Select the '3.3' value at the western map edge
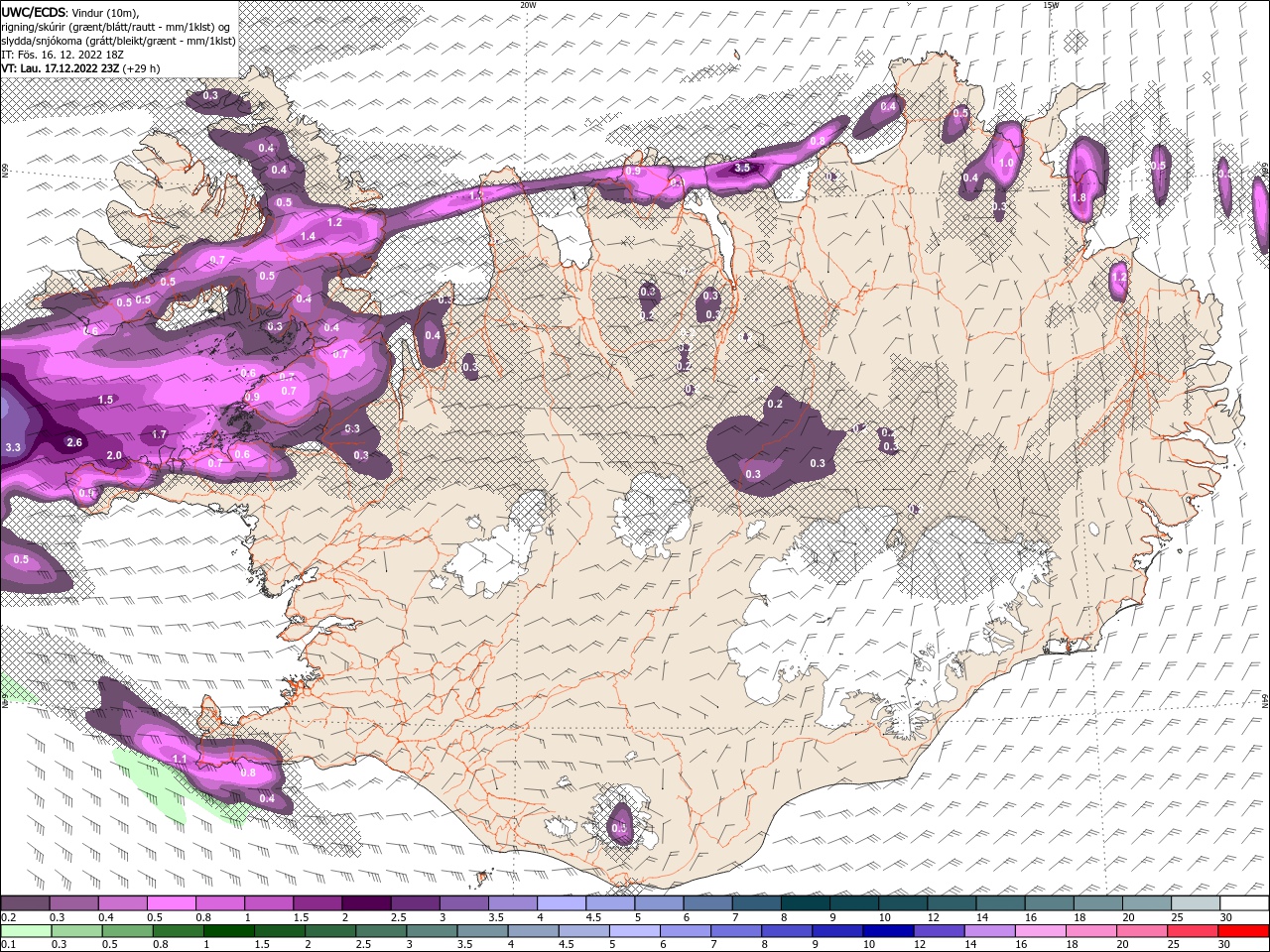Image resolution: width=1270 pixels, height=952 pixels. point(13,448)
